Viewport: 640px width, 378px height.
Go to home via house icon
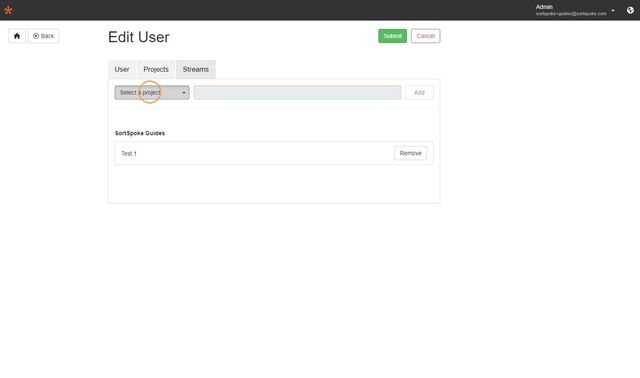[17, 36]
